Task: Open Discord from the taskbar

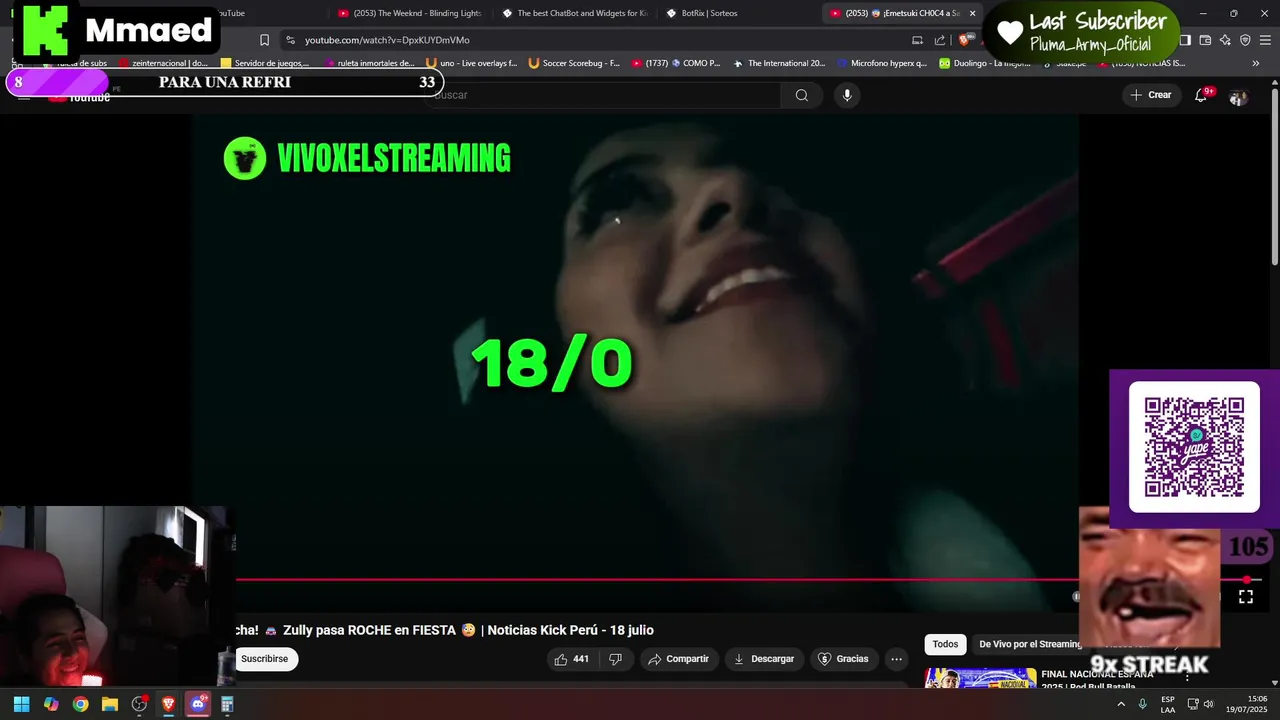Action: point(198,704)
